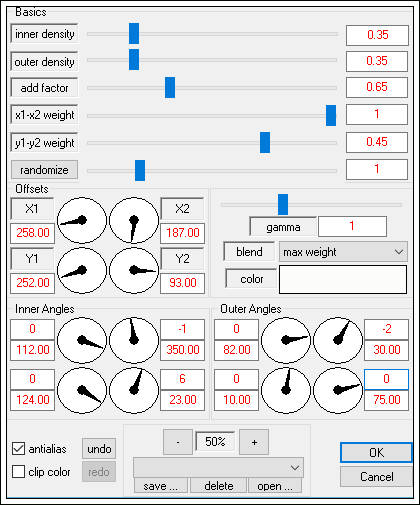The width and height of the screenshot is (420, 505).
Task: Click the undo button
Action: 99,449
